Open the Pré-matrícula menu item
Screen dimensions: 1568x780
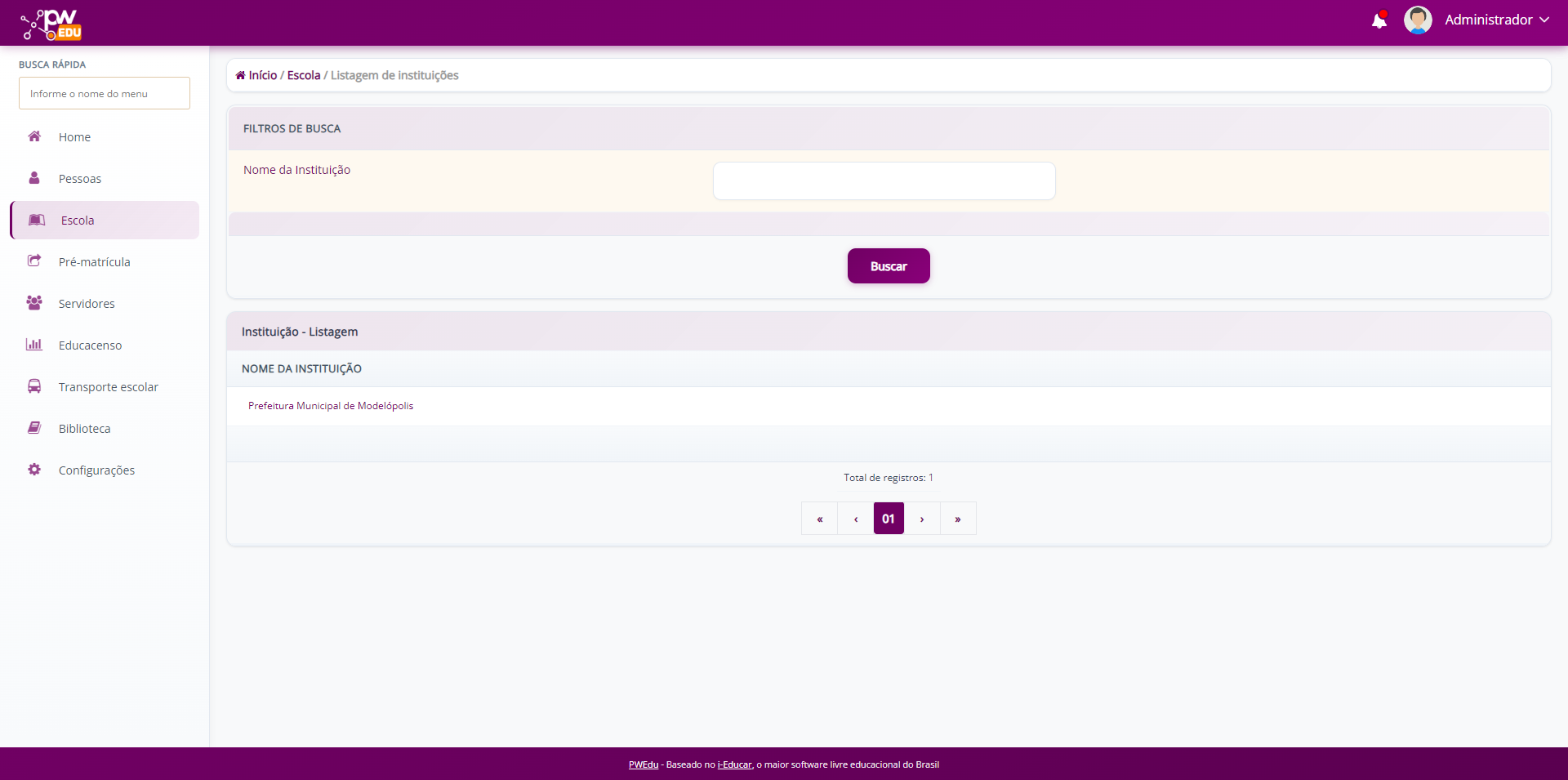[x=94, y=262]
